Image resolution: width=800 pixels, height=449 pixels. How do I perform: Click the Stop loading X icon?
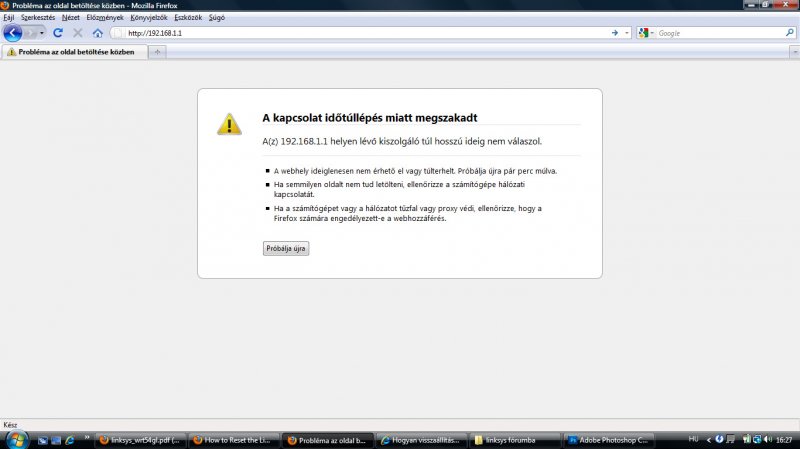(x=78, y=33)
